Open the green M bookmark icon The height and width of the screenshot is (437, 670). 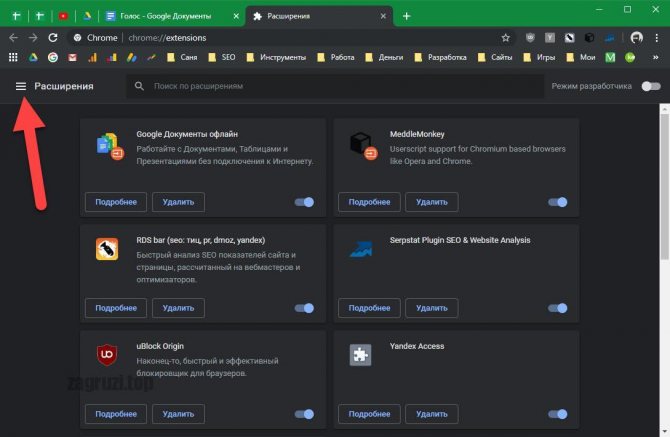(610, 57)
